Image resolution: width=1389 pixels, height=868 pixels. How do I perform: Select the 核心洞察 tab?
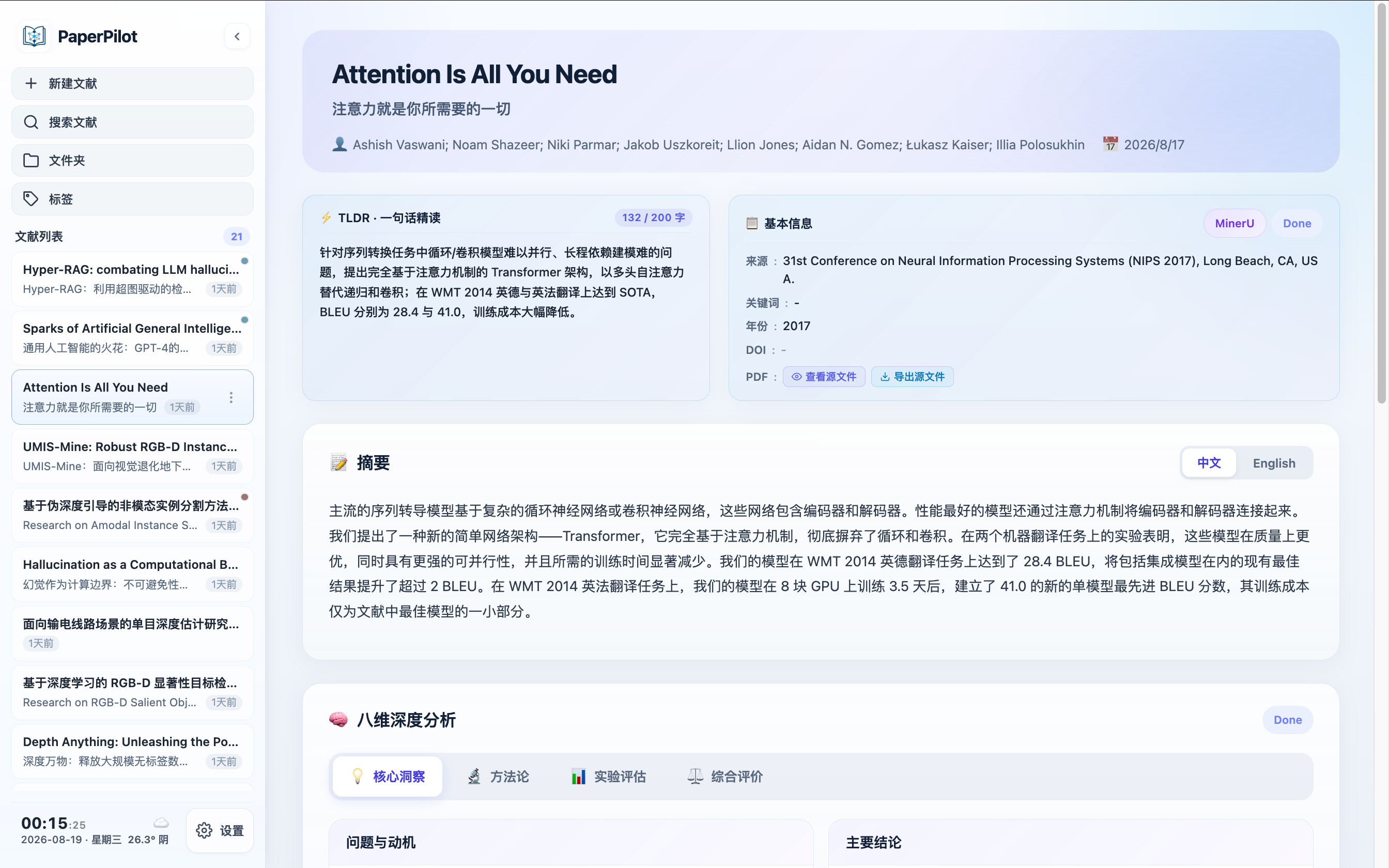coord(388,777)
